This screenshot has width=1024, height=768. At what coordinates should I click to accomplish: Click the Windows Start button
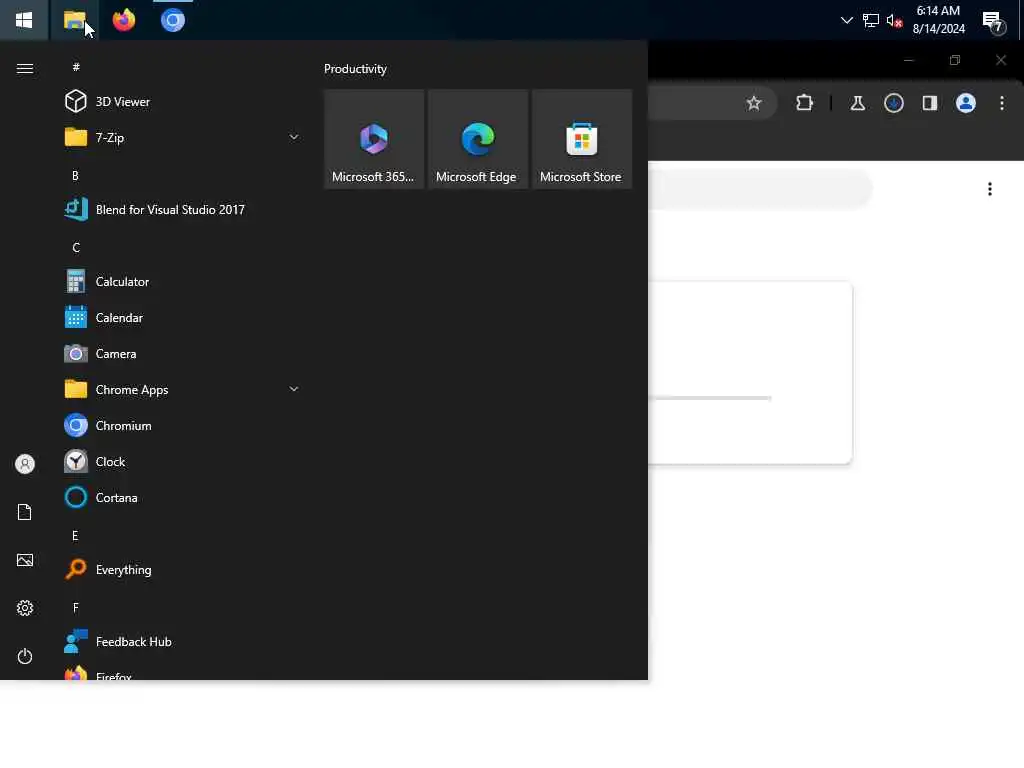(24, 20)
